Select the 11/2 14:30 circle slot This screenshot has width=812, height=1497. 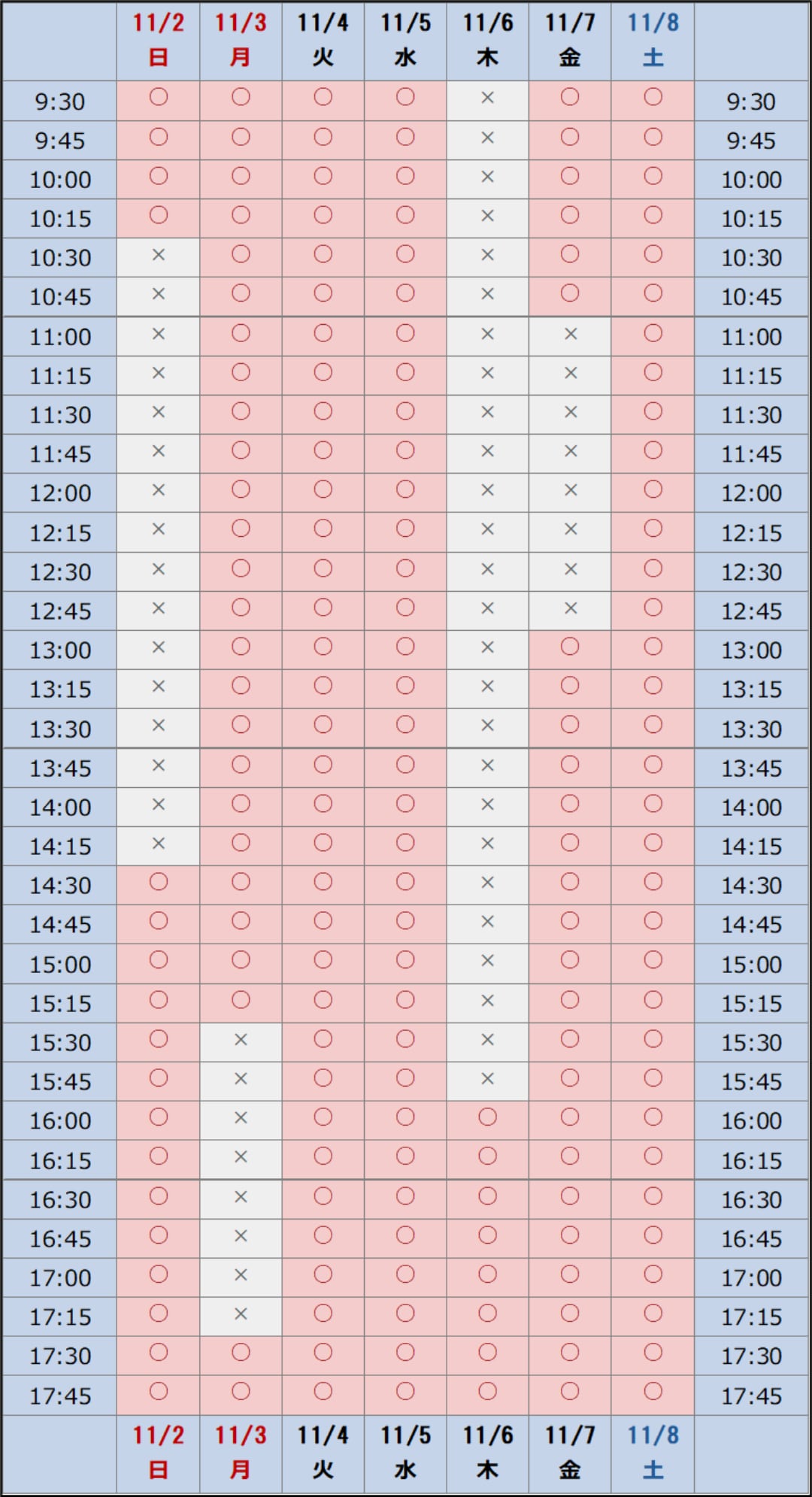(x=159, y=882)
